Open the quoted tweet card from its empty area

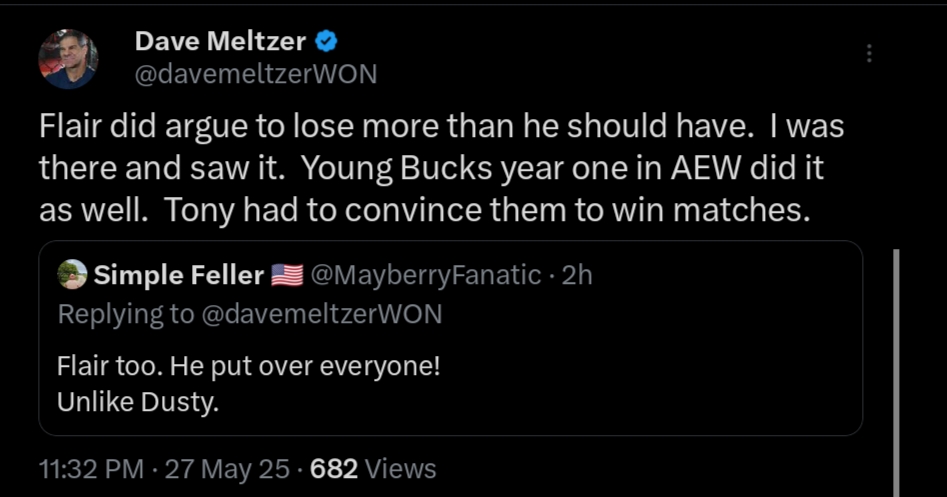[x=650, y=380]
